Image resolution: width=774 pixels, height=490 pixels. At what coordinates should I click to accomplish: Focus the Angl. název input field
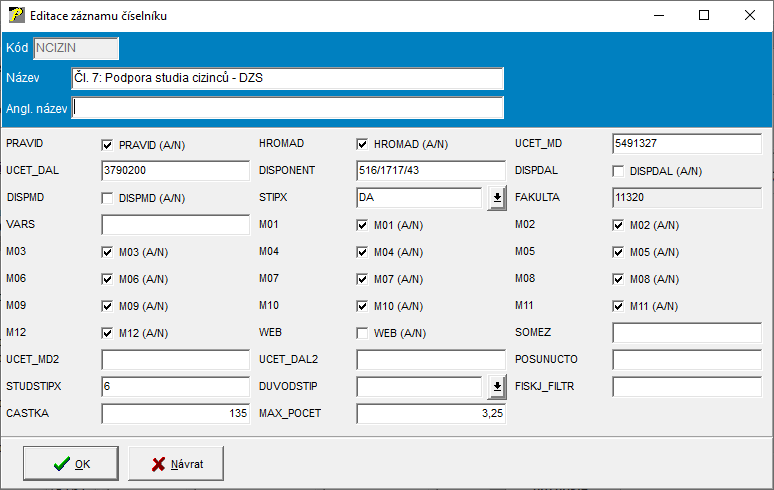click(x=287, y=108)
